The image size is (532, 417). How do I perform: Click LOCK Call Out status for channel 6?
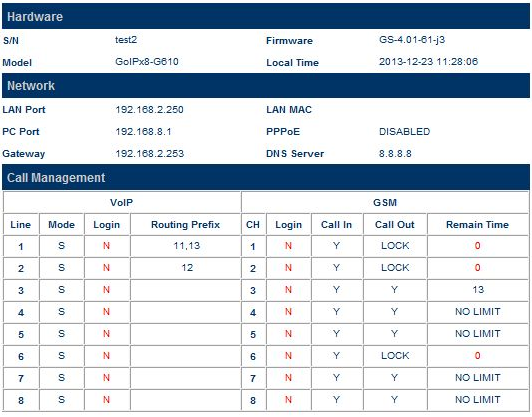click(395, 356)
